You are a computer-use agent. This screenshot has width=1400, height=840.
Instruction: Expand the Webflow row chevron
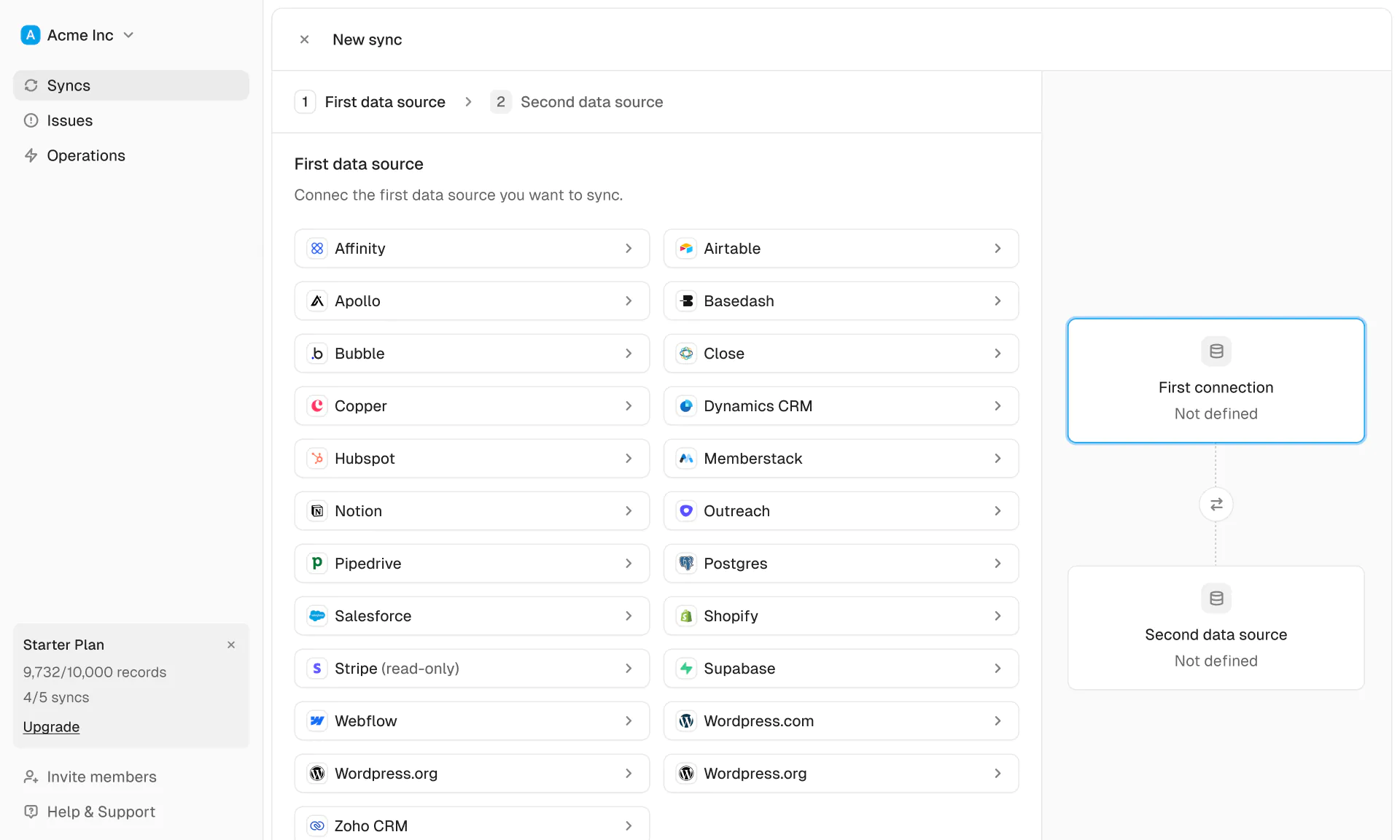[629, 721]
